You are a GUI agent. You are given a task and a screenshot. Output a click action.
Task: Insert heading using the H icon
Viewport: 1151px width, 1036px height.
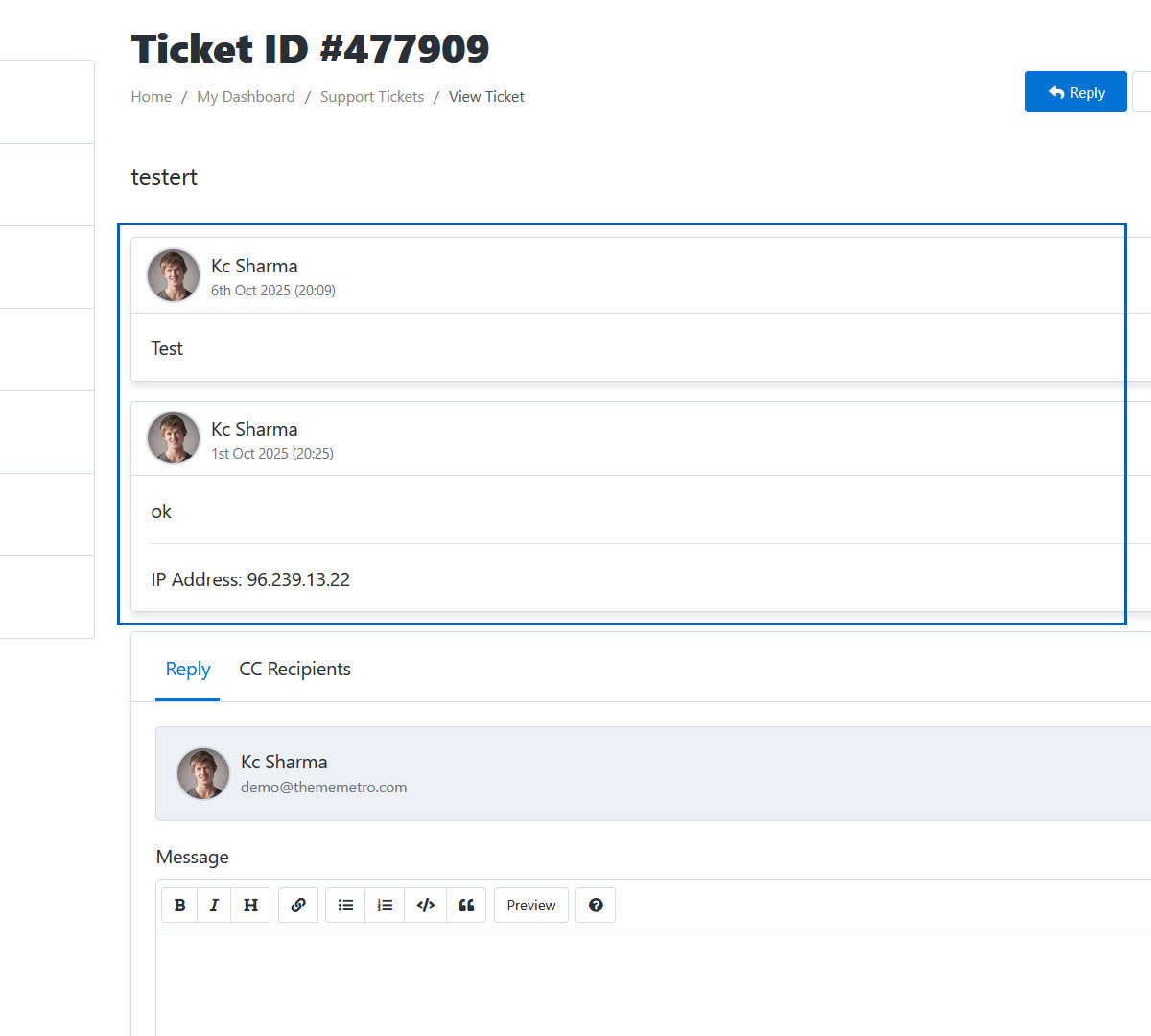click(x=250, y=906)
